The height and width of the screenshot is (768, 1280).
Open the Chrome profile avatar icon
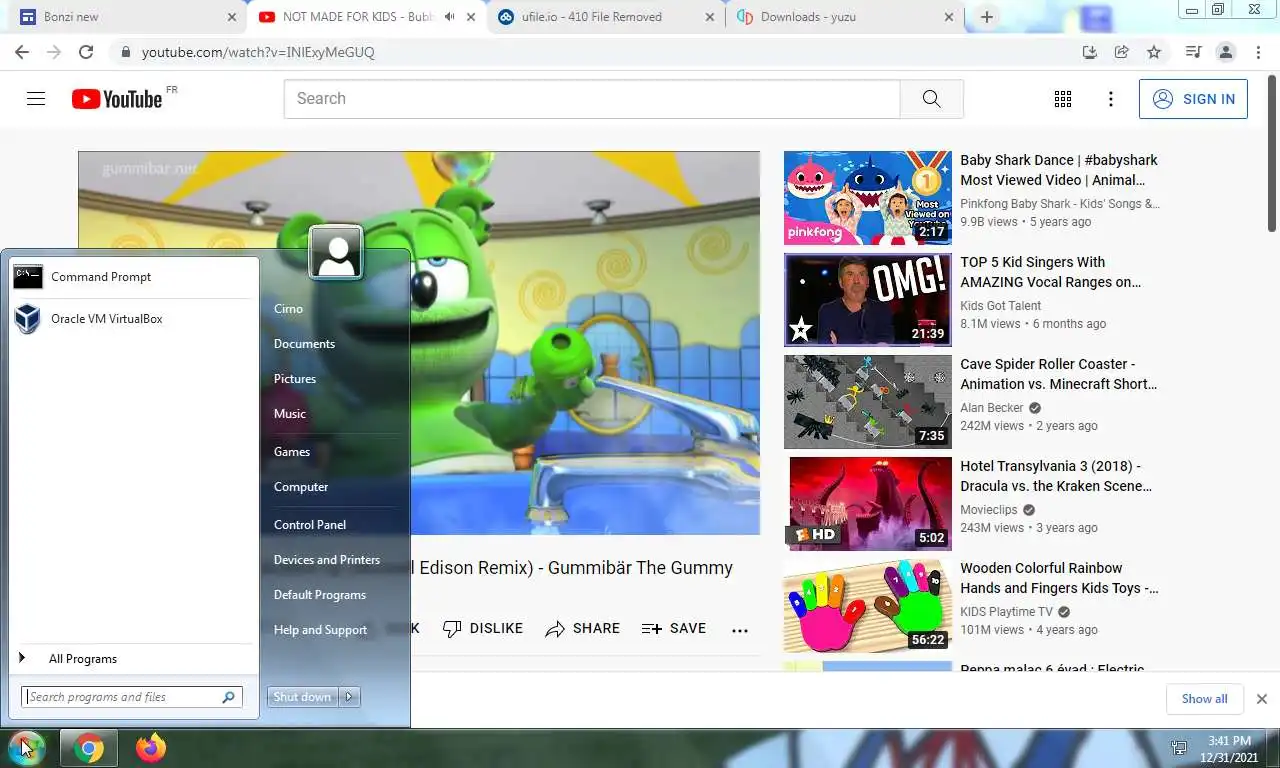tap(1225, 52)
